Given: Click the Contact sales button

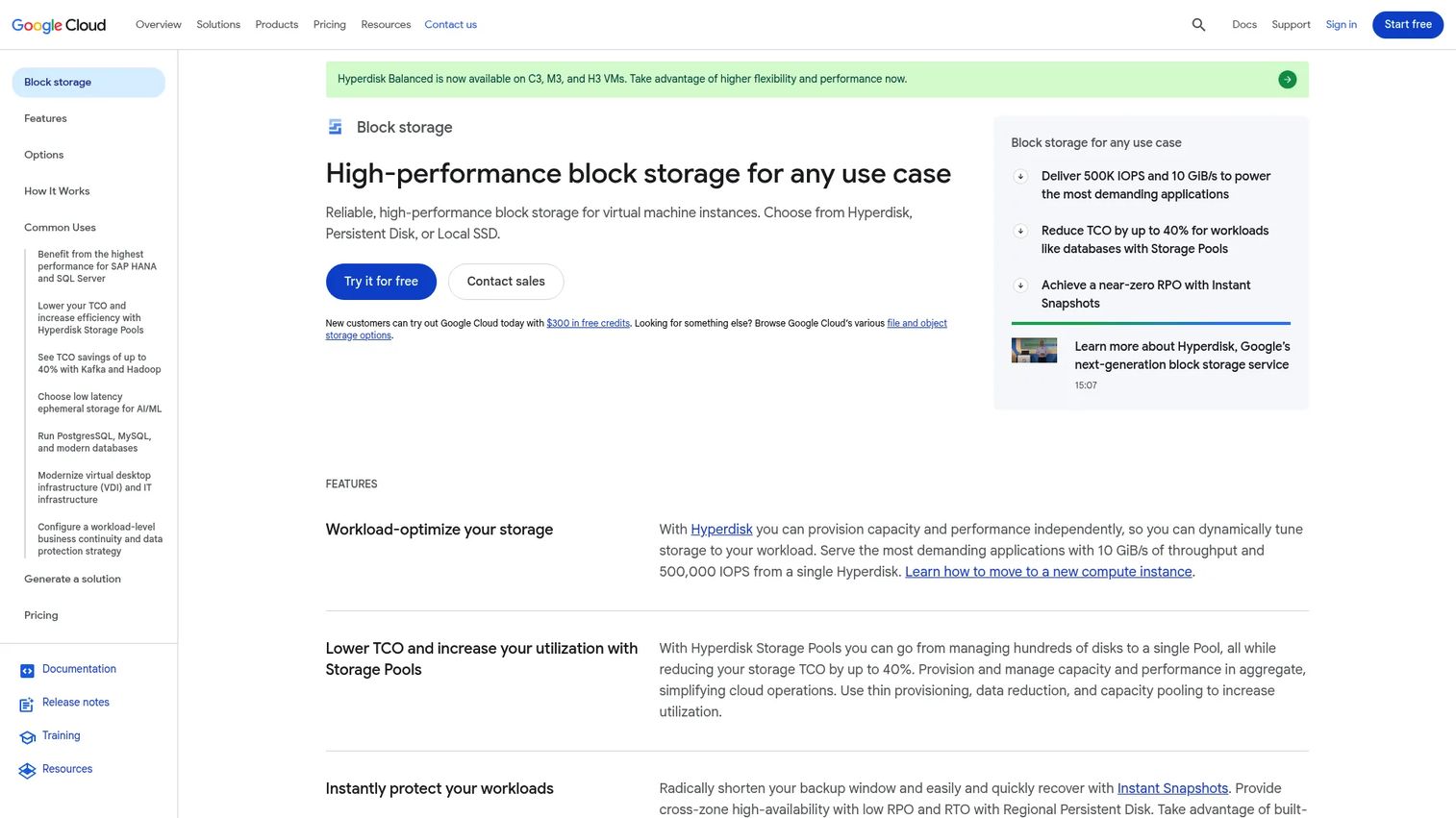Looking at the screenshot, I should (x=506, y=282).
